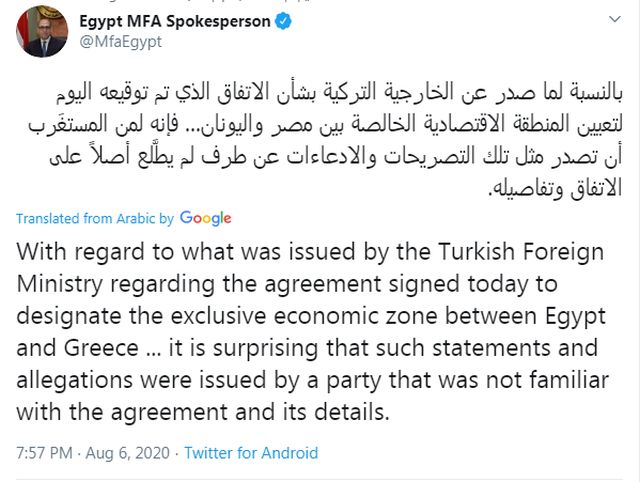Click the 7:57 PM timestamp
The width and height of the screenshot is (640, 482).
point(43,453)
